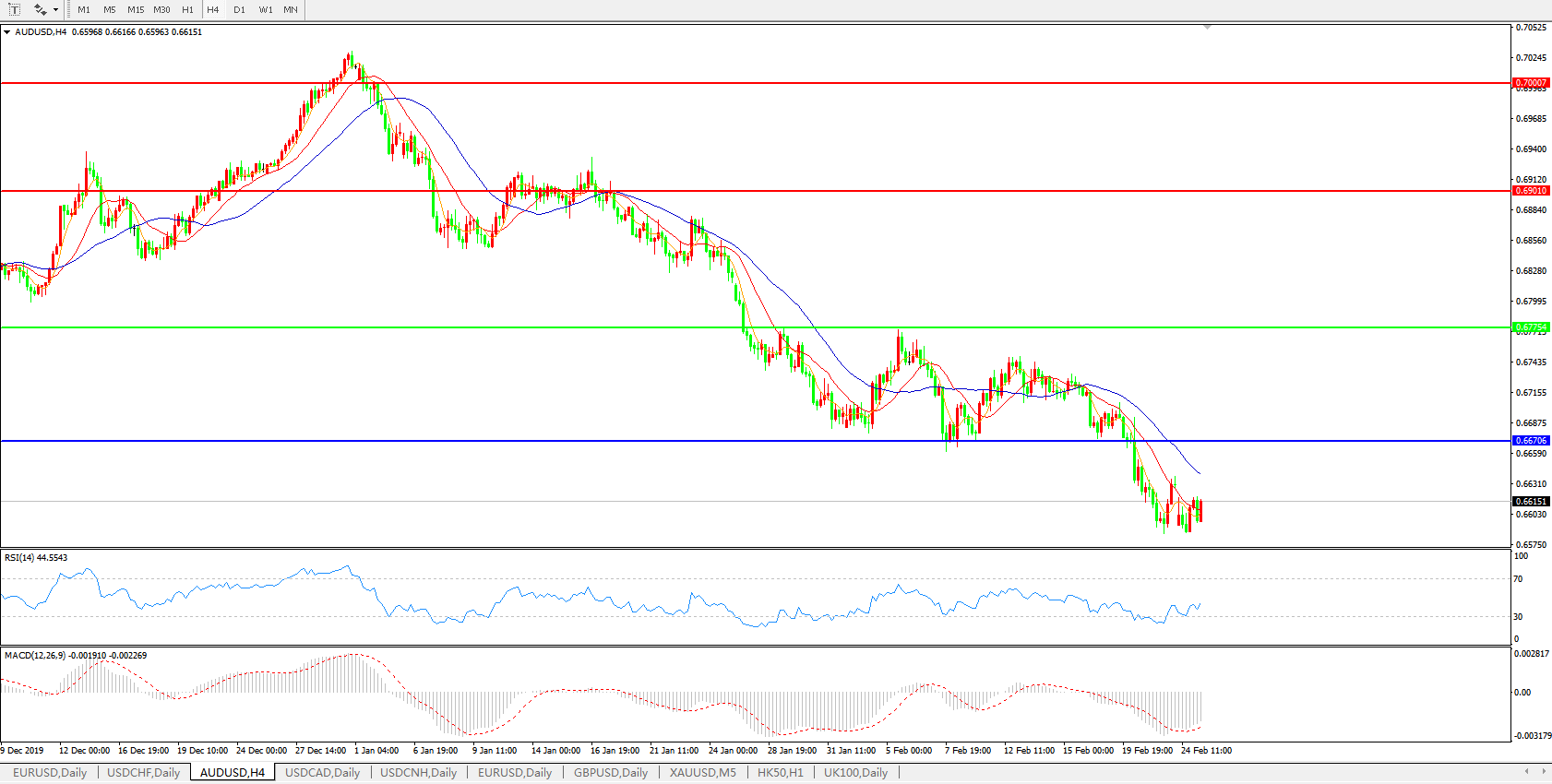The height and width of the screenshot is (784, 1552).
Task: Expand the AUDUSD,H4 chart title triangle
Action: coord(7,32)
